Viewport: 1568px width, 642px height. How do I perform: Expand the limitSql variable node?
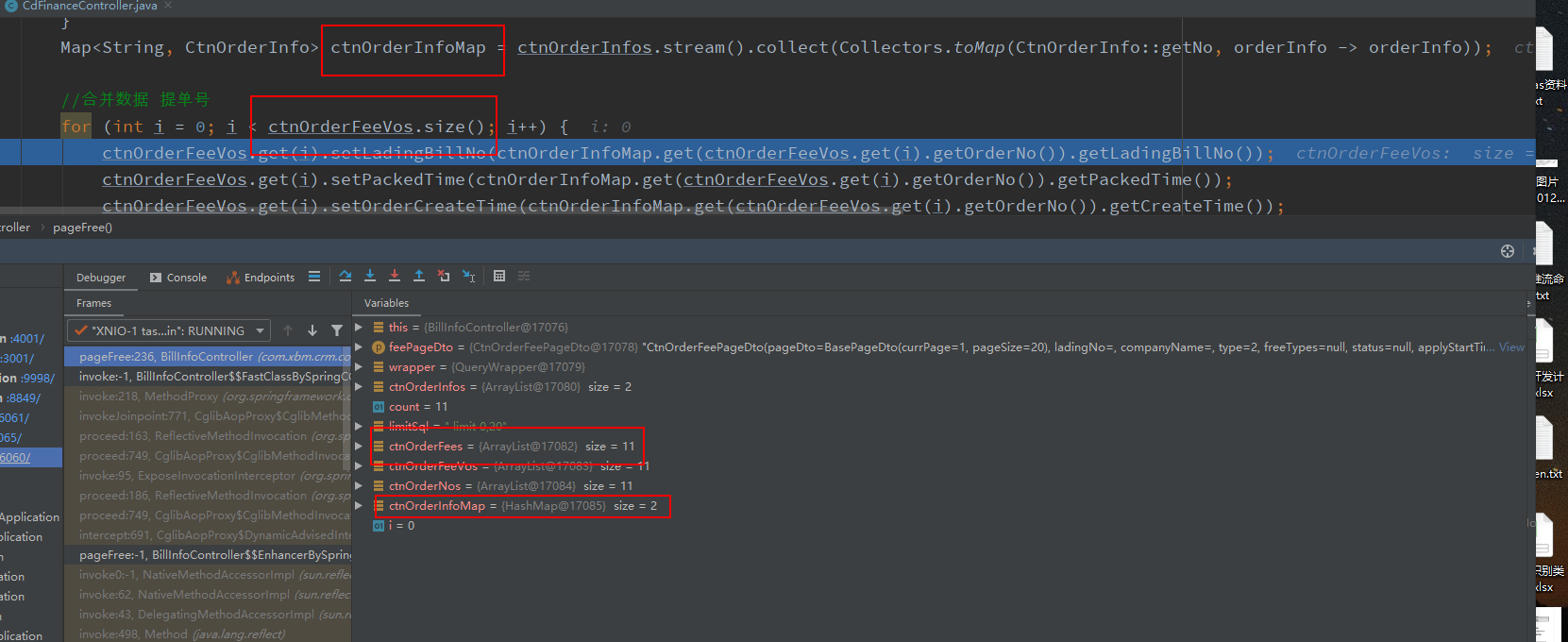pyautogui.click(x=359, y=427)
